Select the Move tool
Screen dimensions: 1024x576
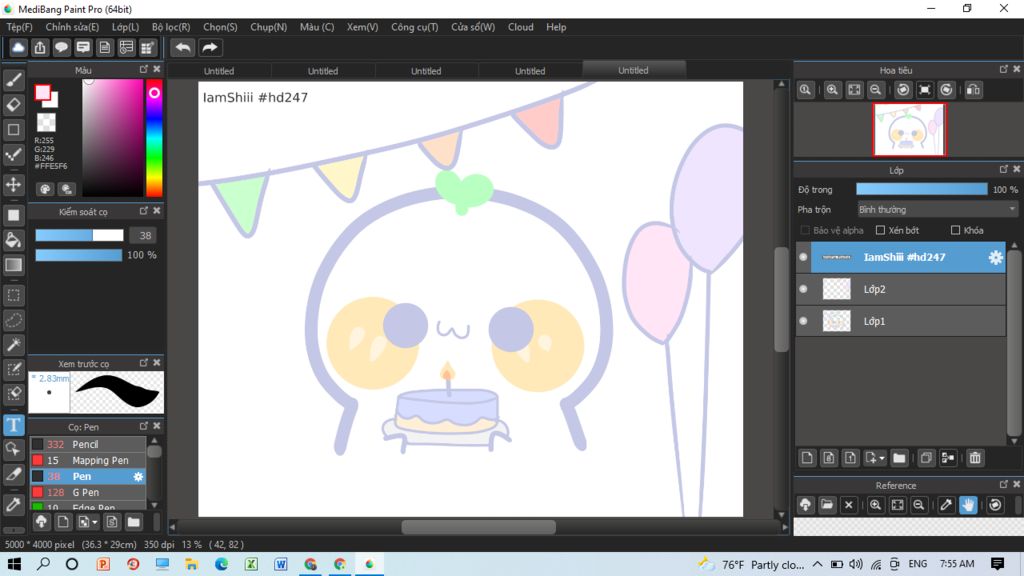[x=14, y=185]
